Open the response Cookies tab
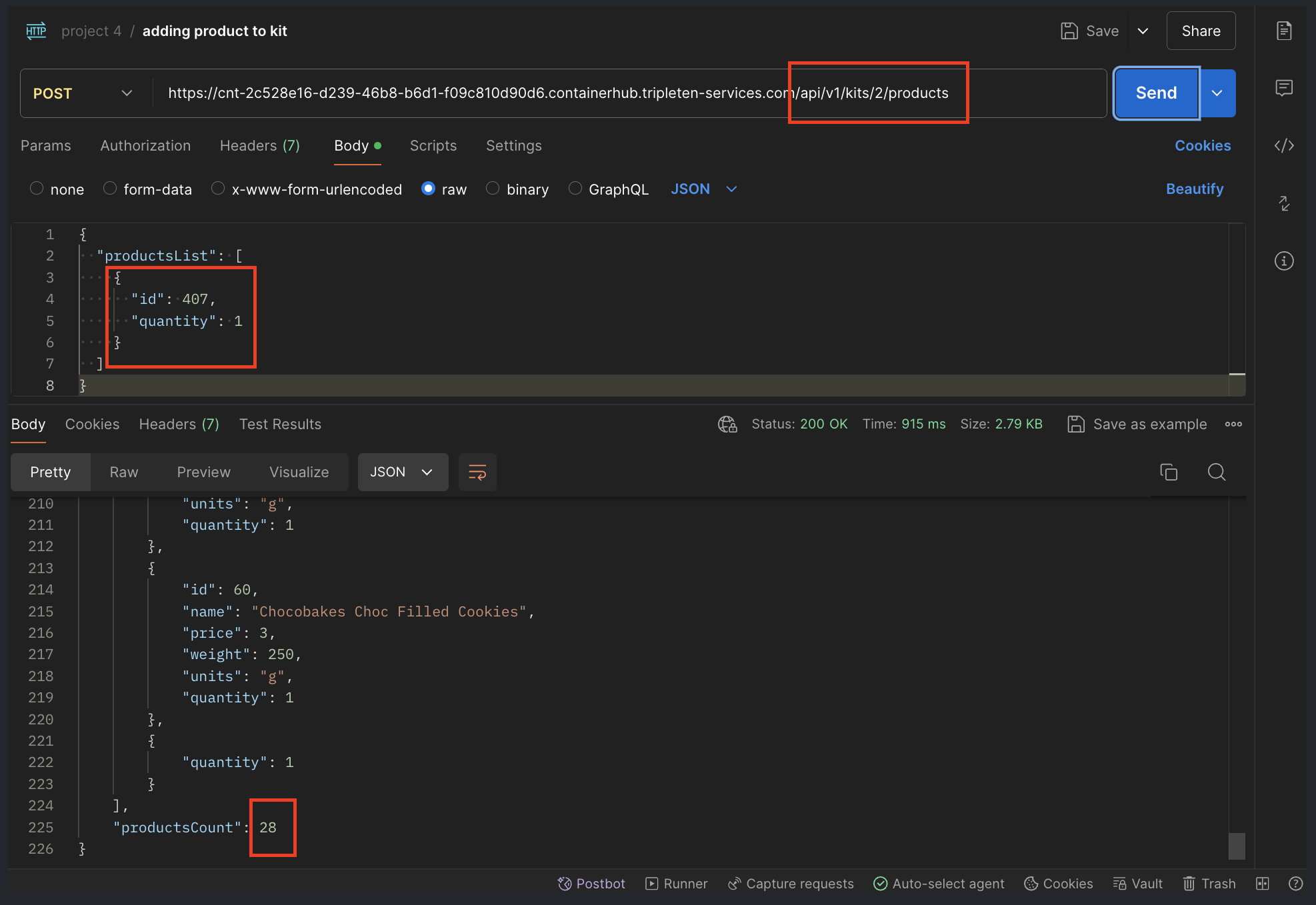This screenshot has width=1316, height=905. pos(93,425)
